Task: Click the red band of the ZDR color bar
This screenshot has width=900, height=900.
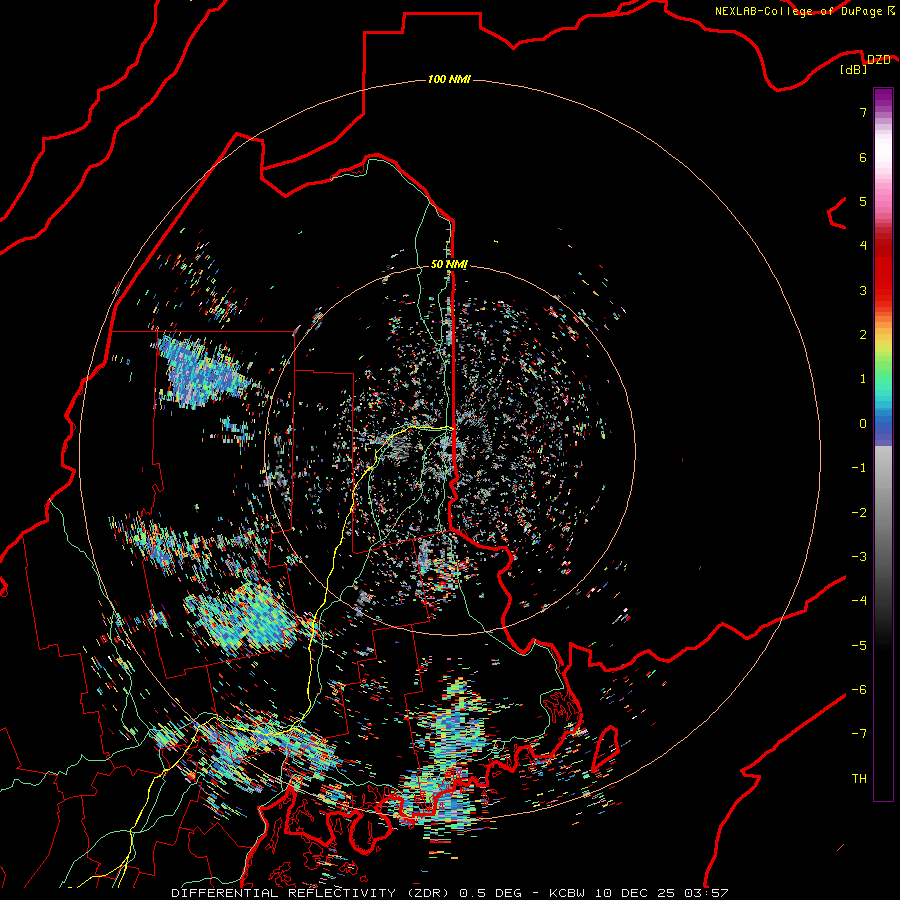Action: tap(883, 270)
